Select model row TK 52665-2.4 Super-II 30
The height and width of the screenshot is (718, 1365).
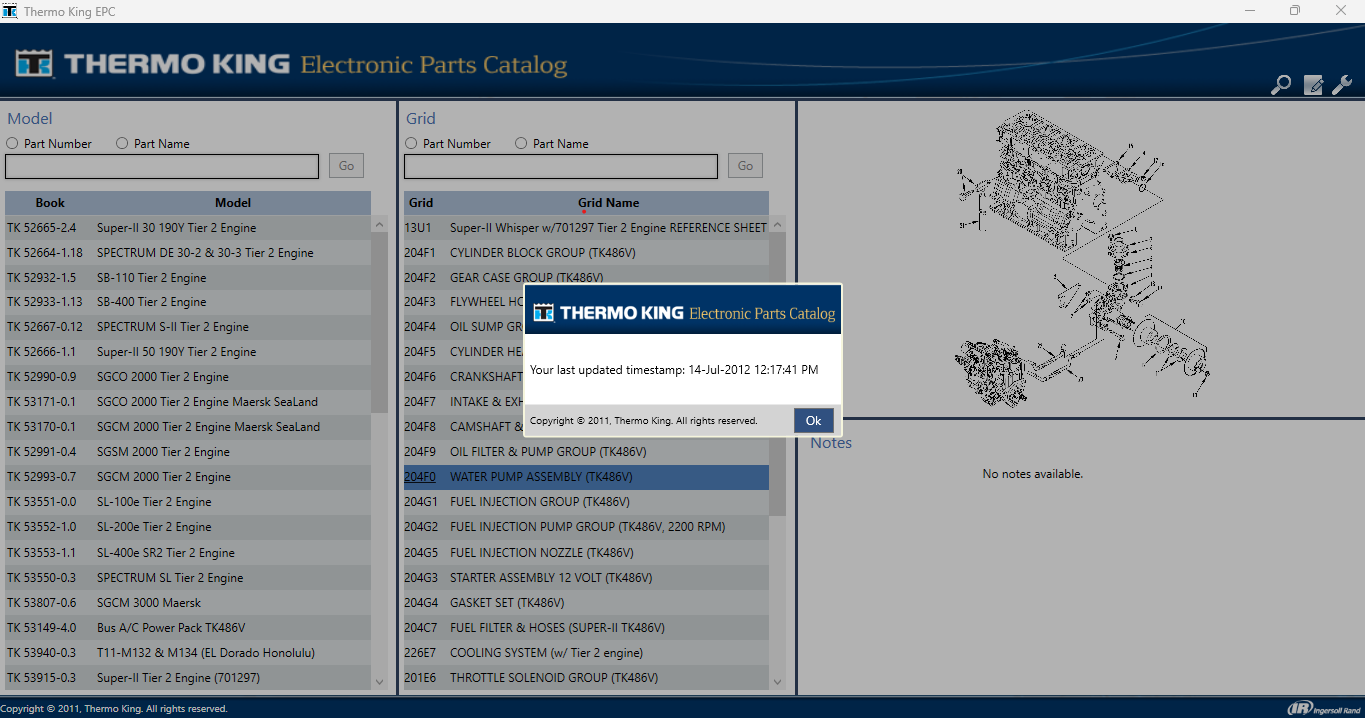coord(188,228)
